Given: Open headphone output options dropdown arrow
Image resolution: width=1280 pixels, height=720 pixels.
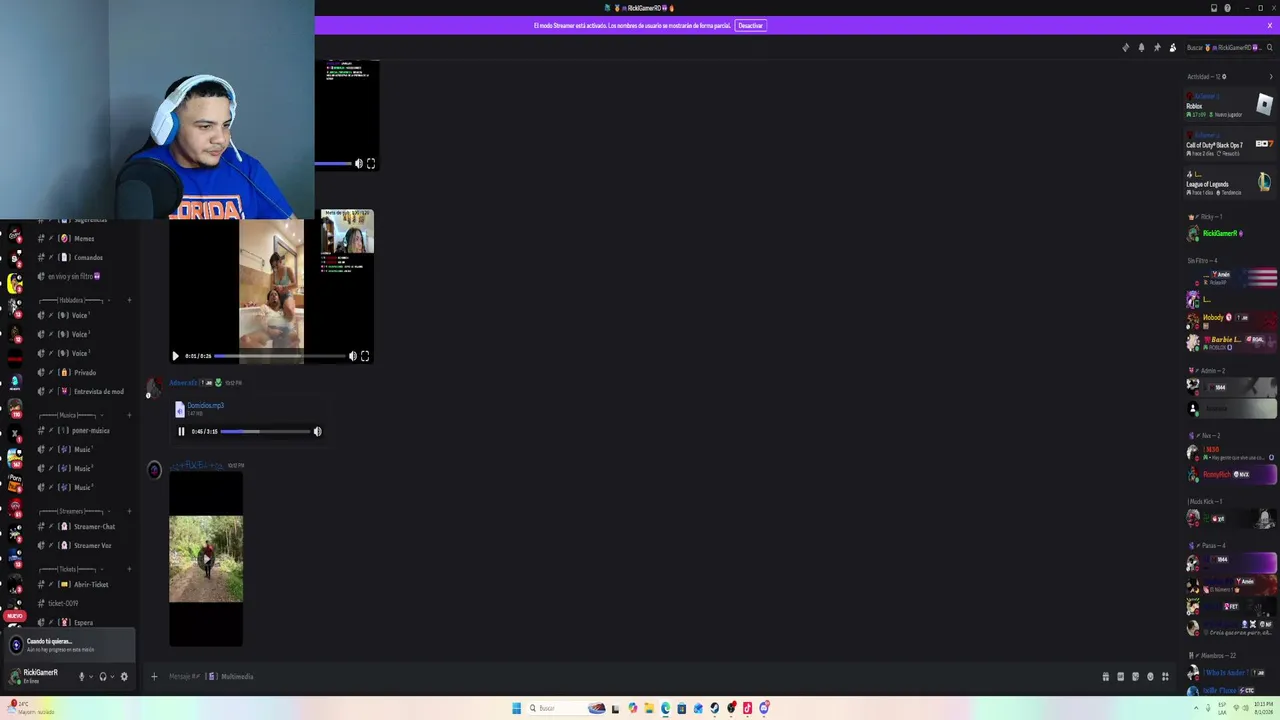Looking at the screenshot, I should 112,676.
